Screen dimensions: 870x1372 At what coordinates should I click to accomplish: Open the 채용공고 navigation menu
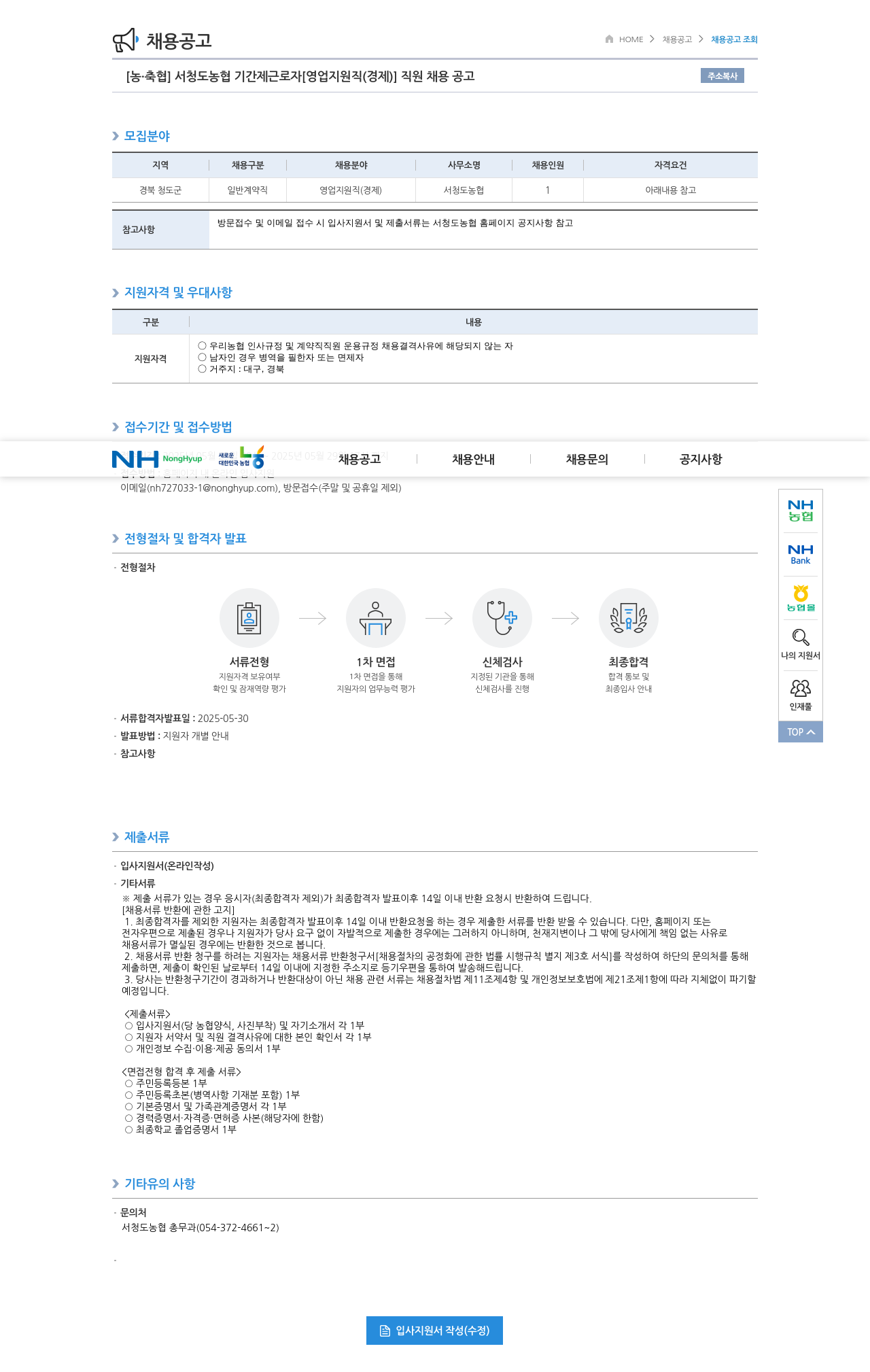[360, 460]
